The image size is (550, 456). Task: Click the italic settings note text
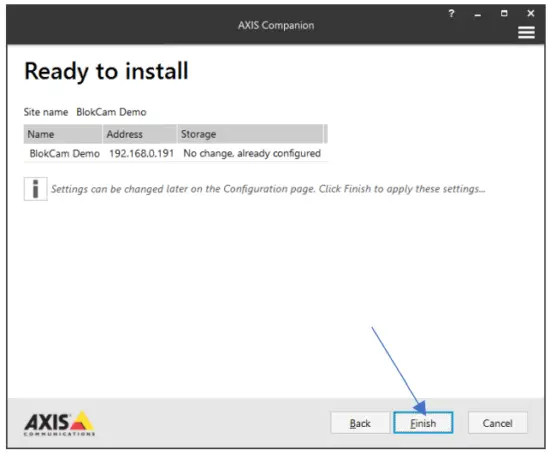(x=268, y=189)
